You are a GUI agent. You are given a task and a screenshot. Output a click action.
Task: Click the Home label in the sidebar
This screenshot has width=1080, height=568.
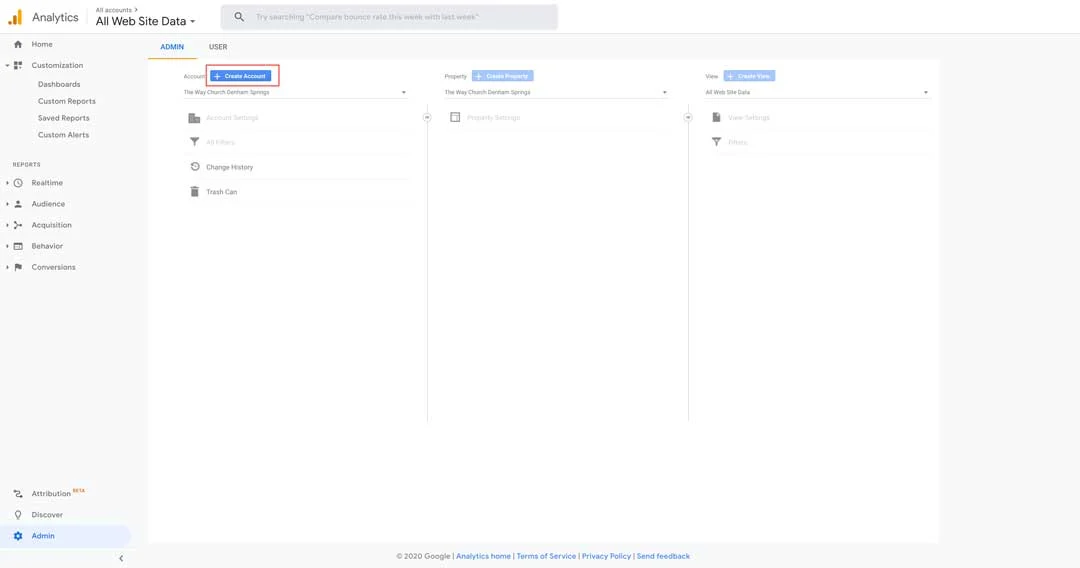pos(42,44)
